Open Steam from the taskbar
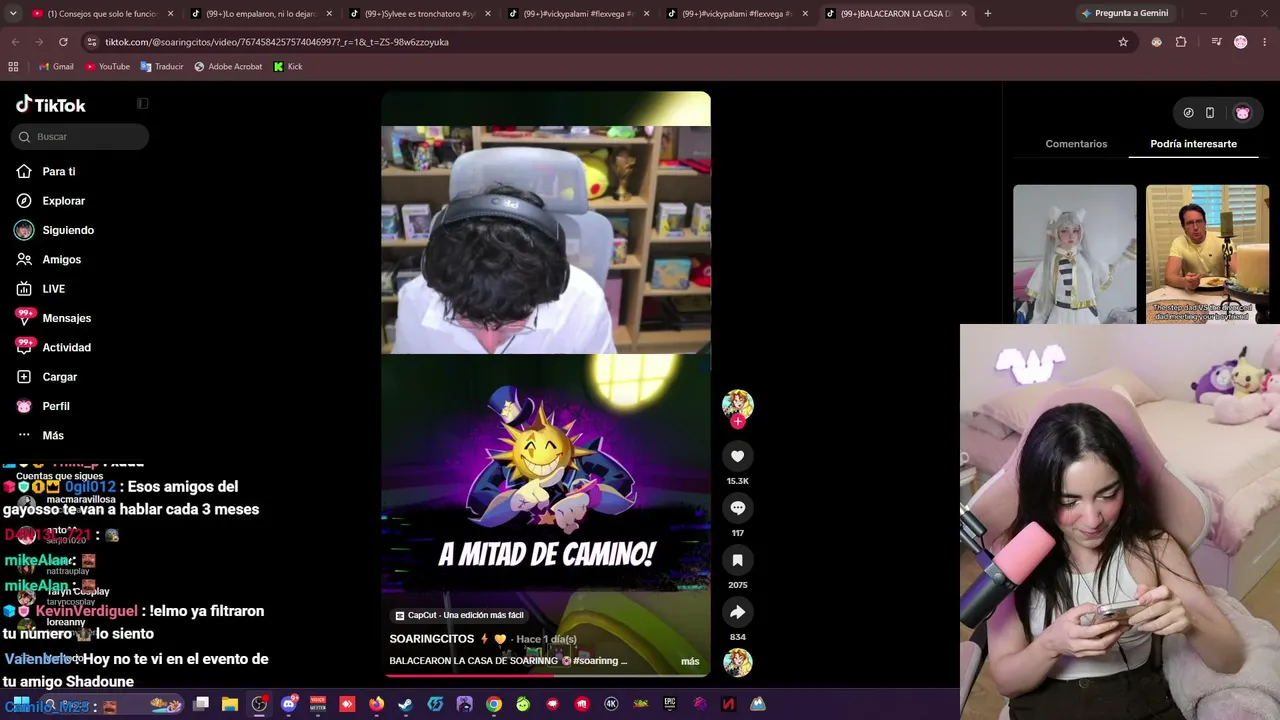 405,704
